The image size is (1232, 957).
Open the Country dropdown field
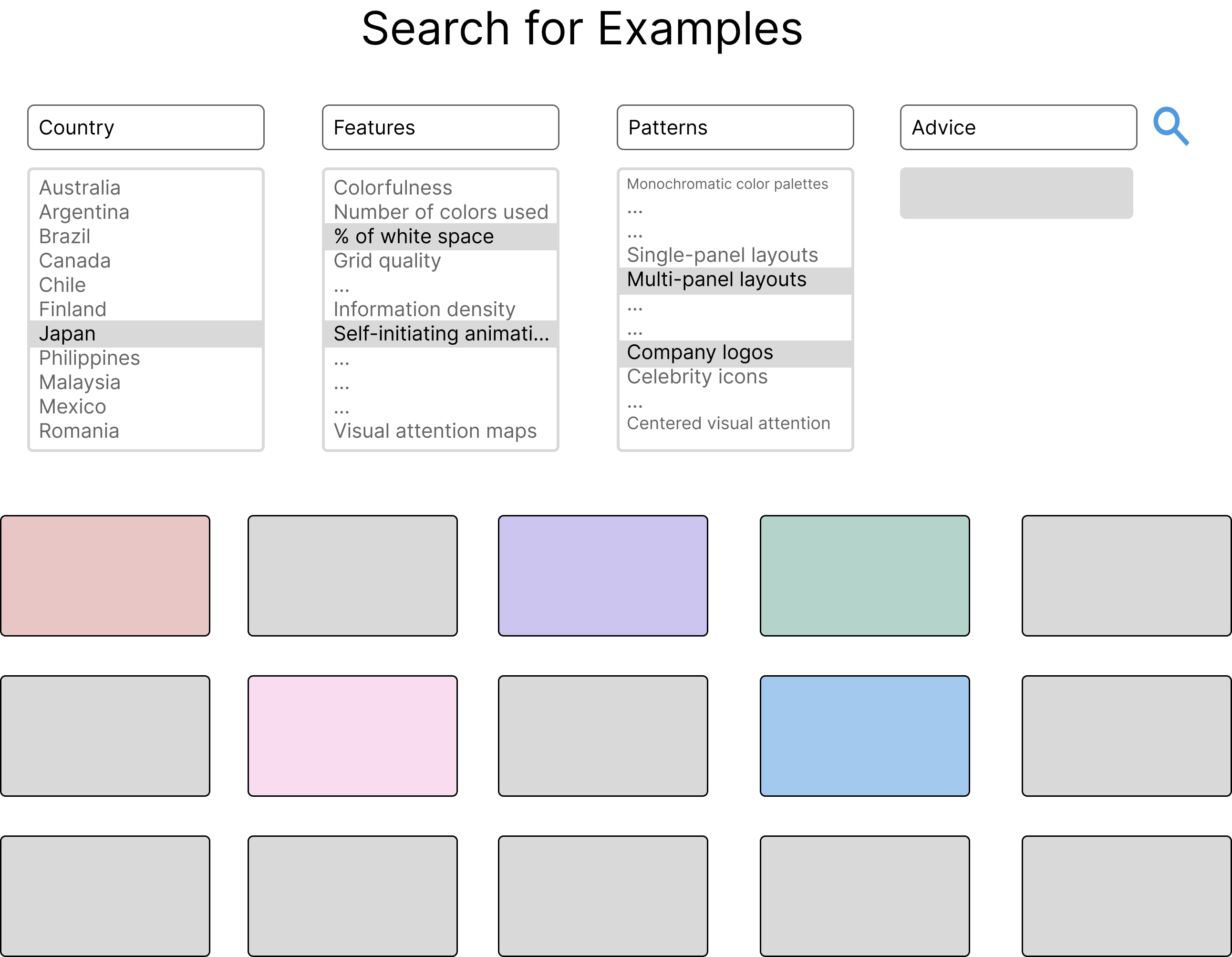(145, 127)
